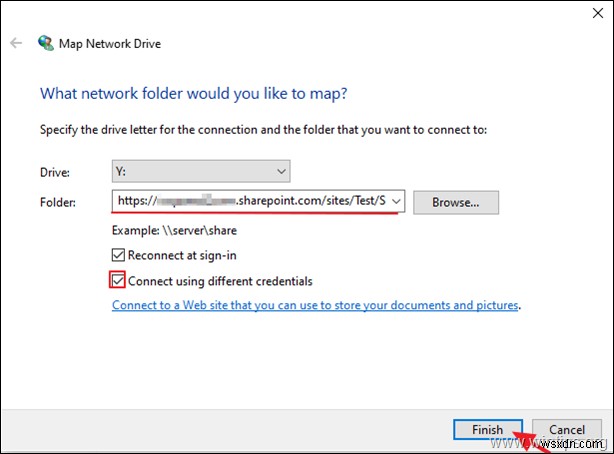614x454 pixels.
Task: Toggle the Reconnect at sign-in checkbox
Action: click(118, 257)
